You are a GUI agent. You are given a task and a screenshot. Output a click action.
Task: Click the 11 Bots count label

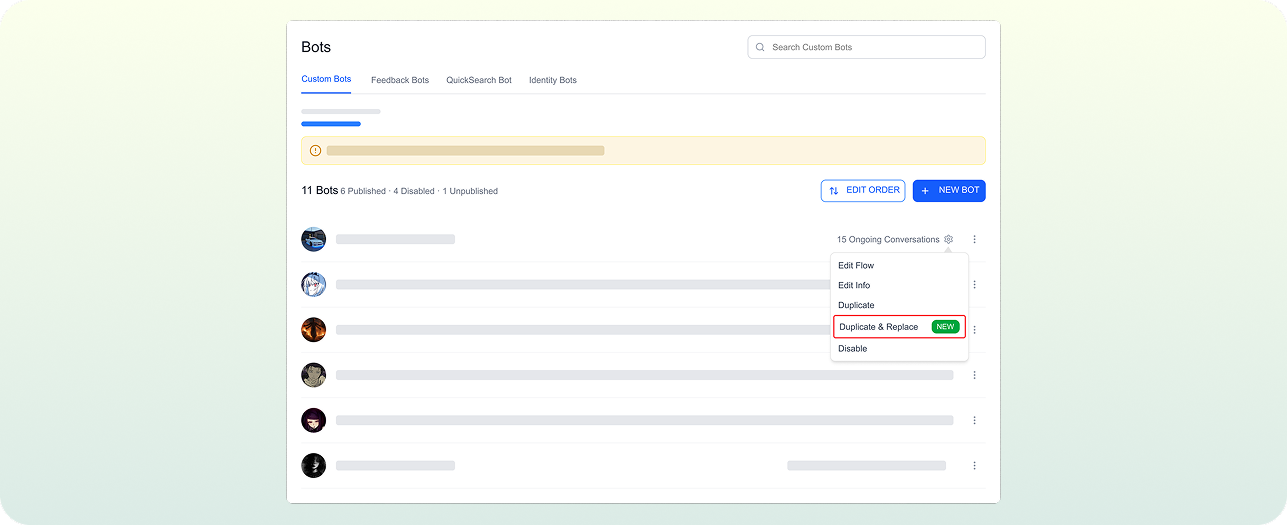tap(320, 190)
